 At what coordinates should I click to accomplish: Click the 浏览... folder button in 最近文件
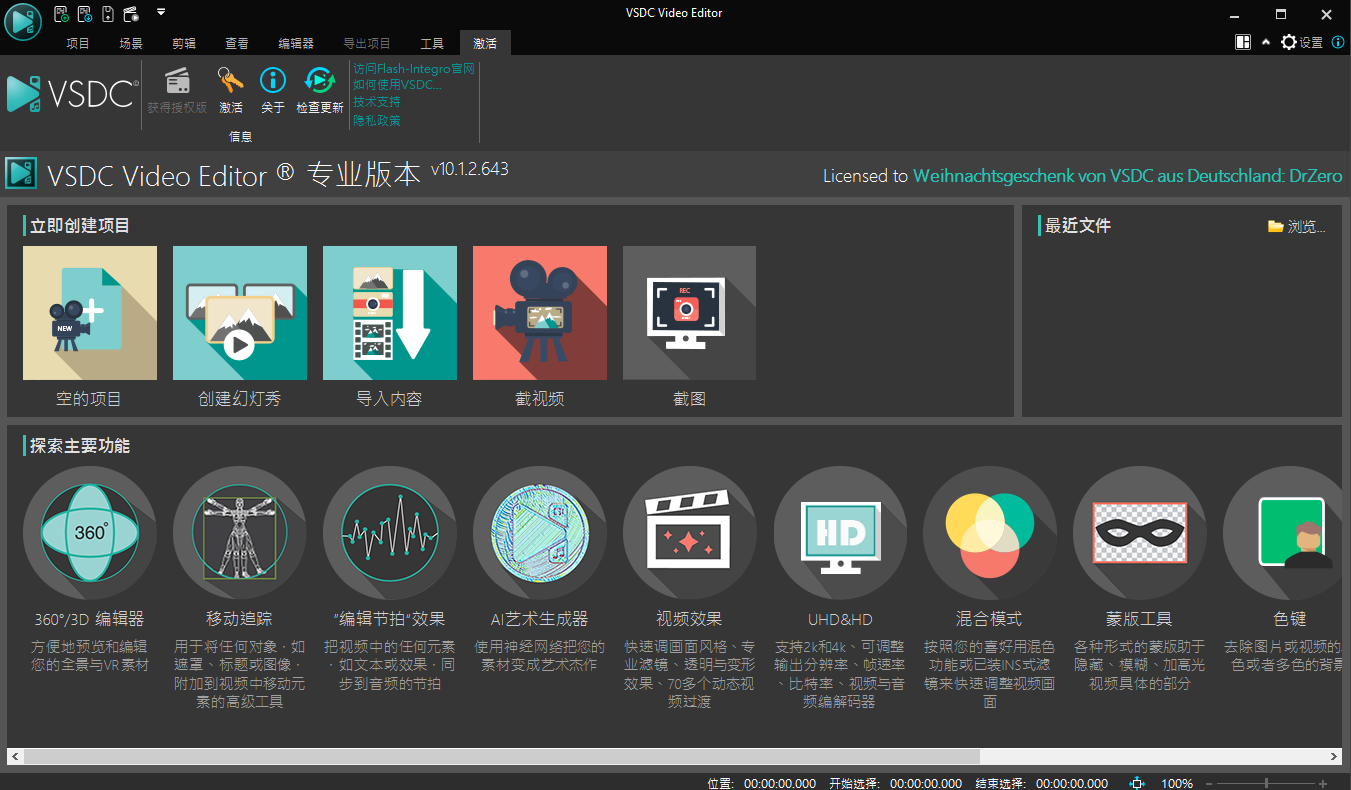pyautogui.click(x=1297, y=227)
